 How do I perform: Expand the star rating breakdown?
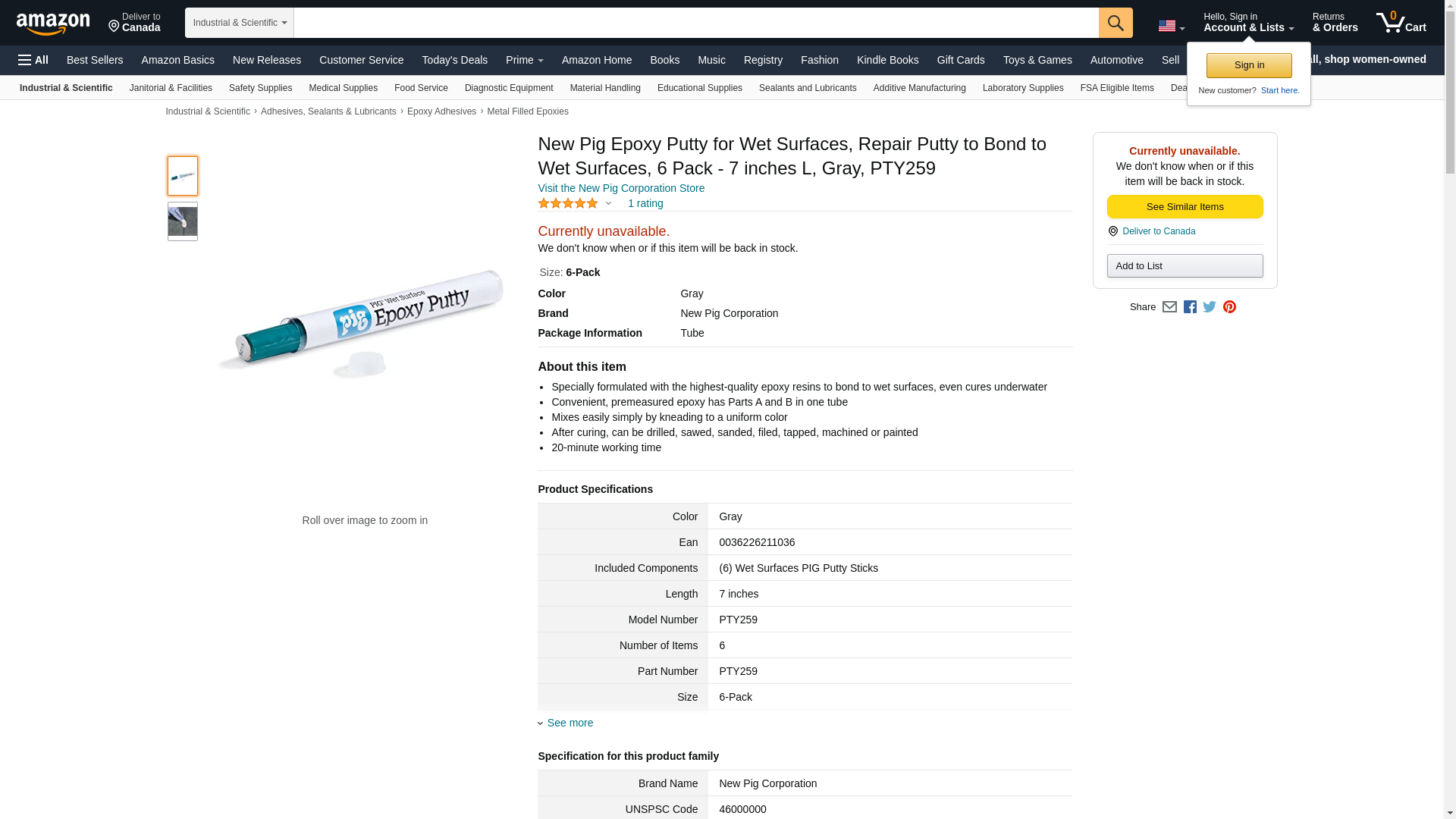(x=608, y=203)
